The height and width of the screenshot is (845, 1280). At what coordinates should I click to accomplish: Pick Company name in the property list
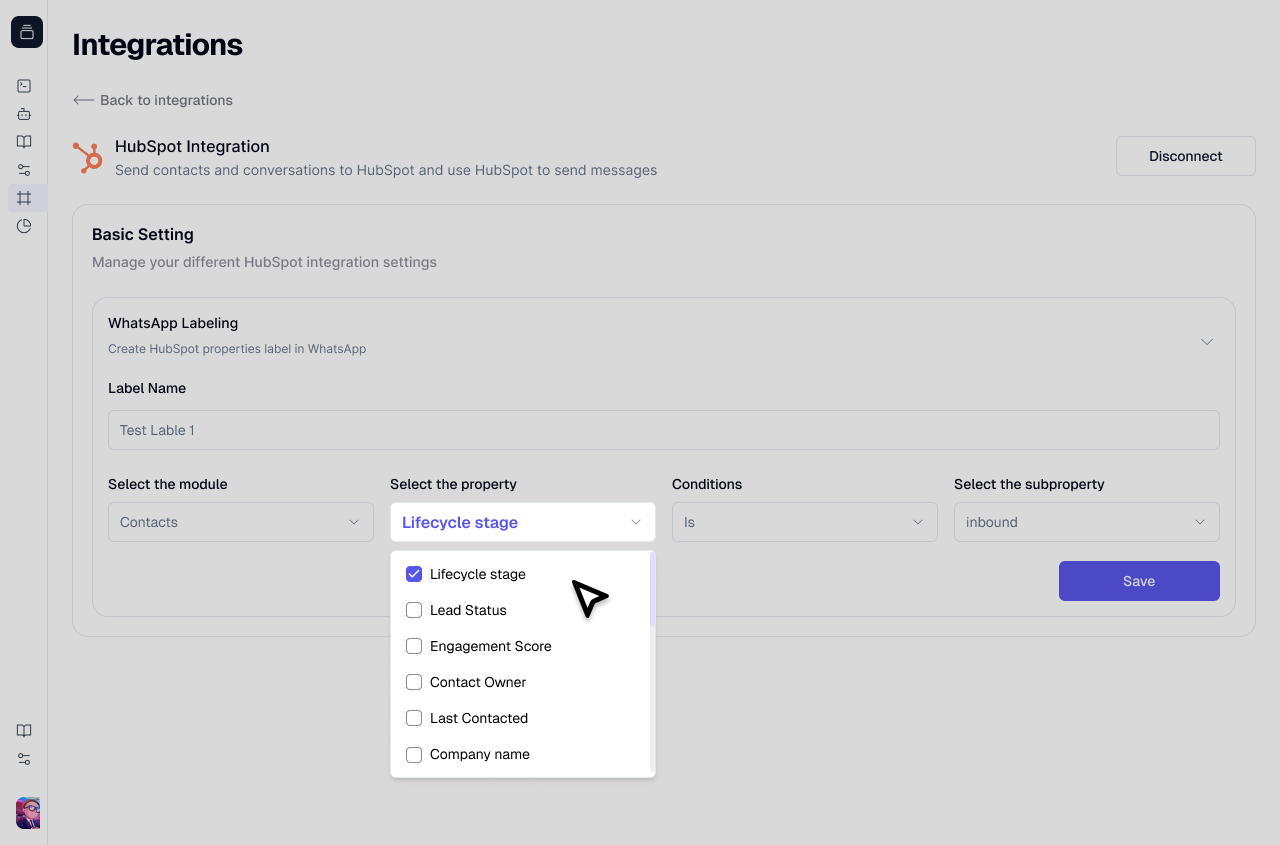click(x=480, y=754)
